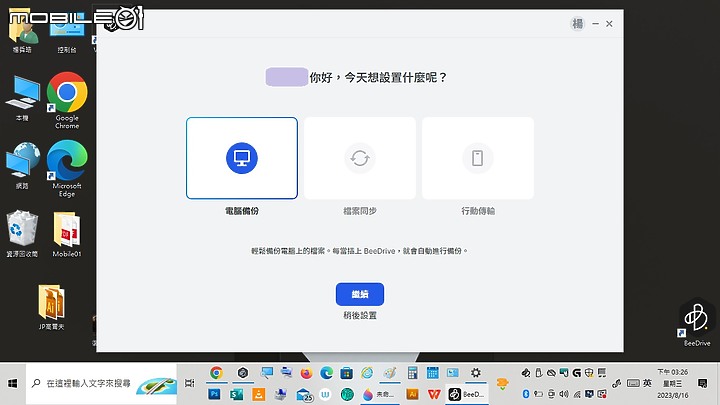Open the touch keyboard tray icon
The width and height of the screenshot is (720, 405).
[x=633, y=383]
